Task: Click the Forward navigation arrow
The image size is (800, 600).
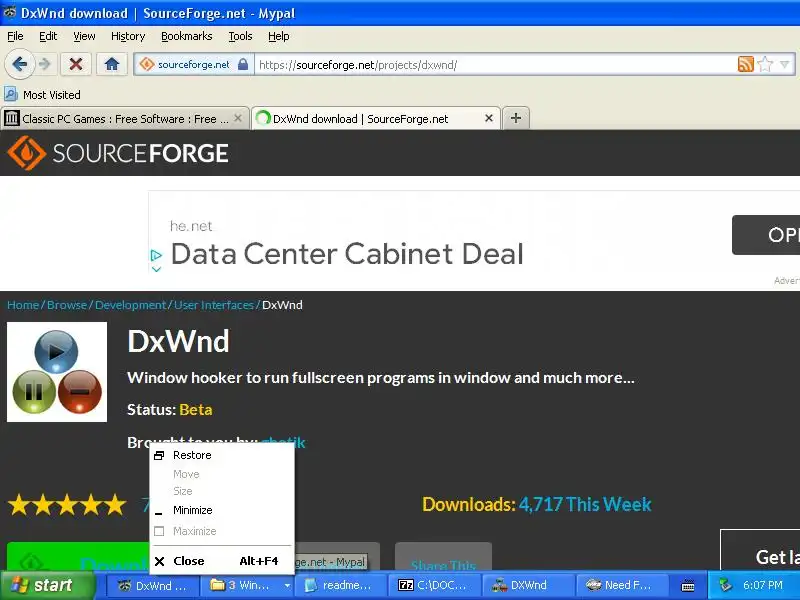Action: (45, 64)
